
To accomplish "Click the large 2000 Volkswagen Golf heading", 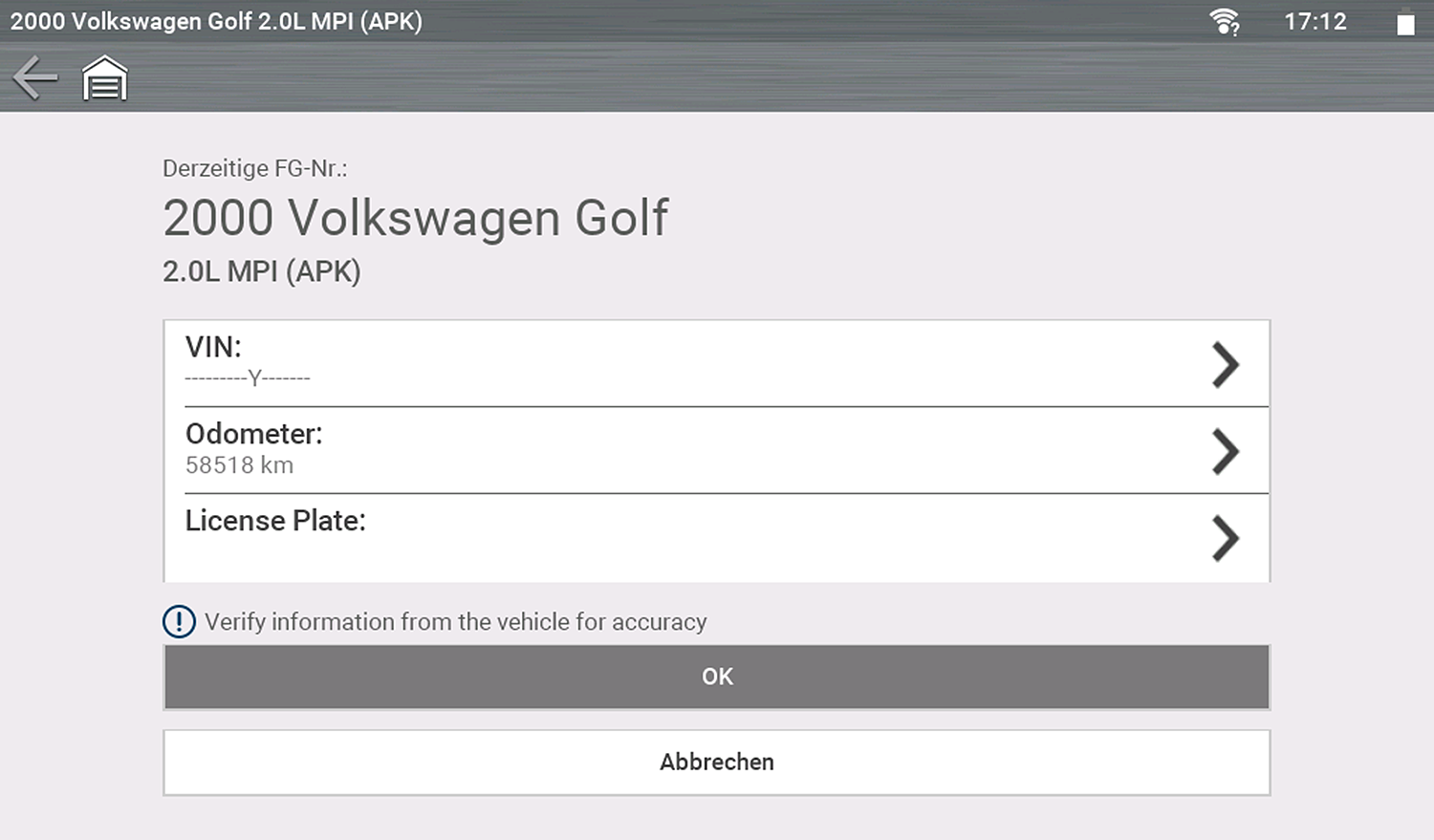I will click(415, 218).
